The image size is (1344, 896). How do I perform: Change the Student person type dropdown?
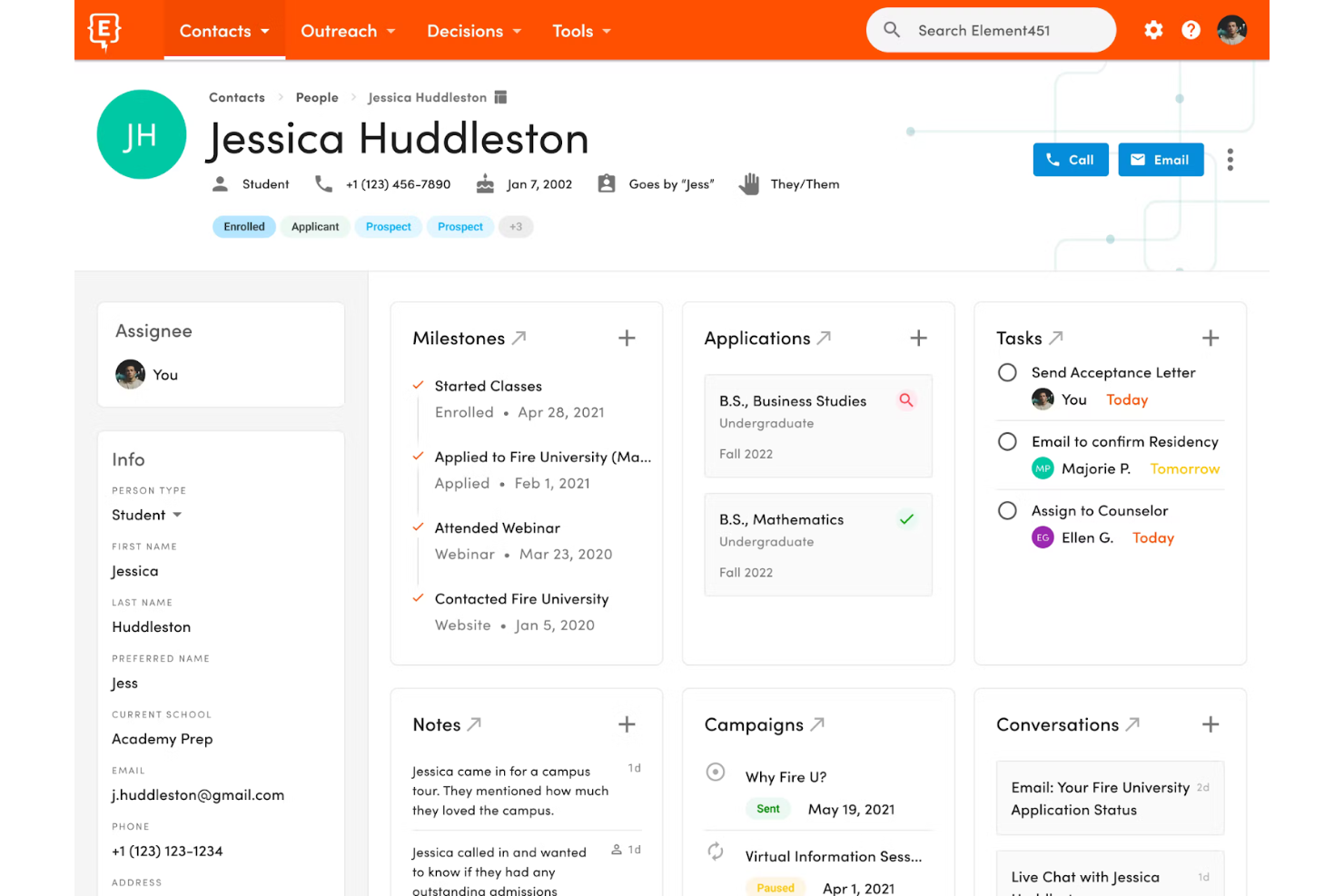(146, 514)
